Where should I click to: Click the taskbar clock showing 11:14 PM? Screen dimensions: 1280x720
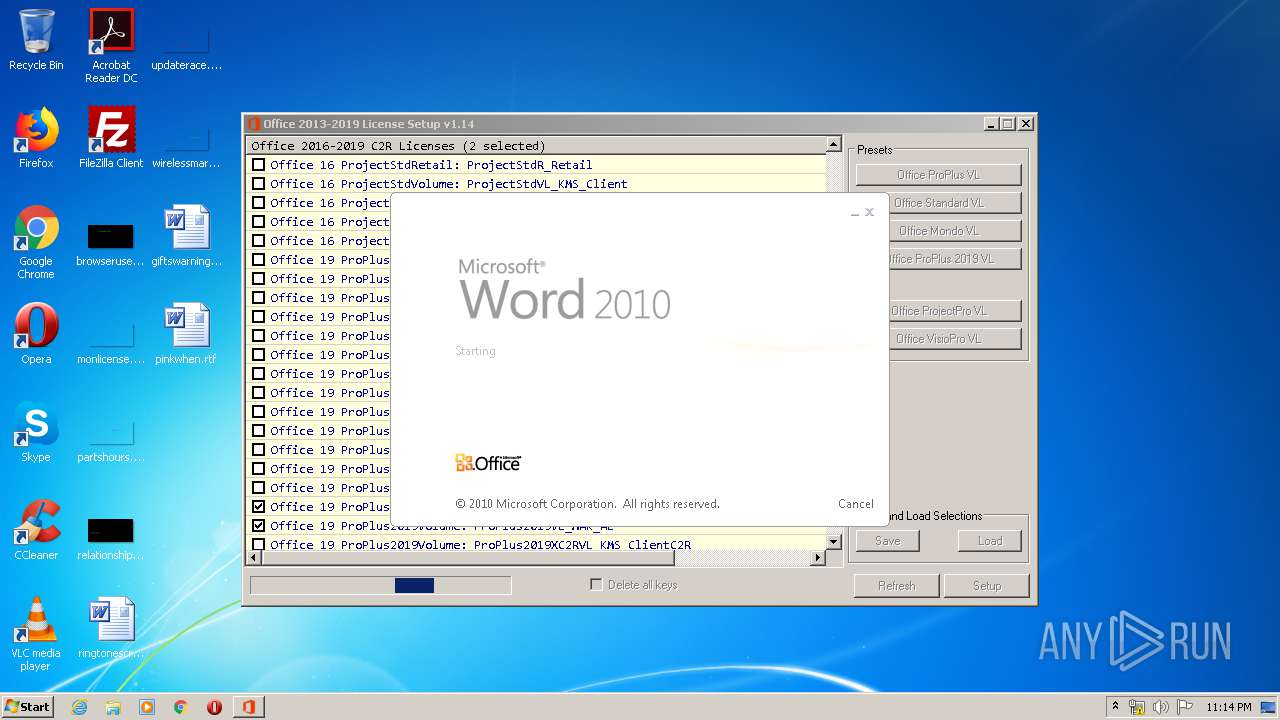[1228, 707]
